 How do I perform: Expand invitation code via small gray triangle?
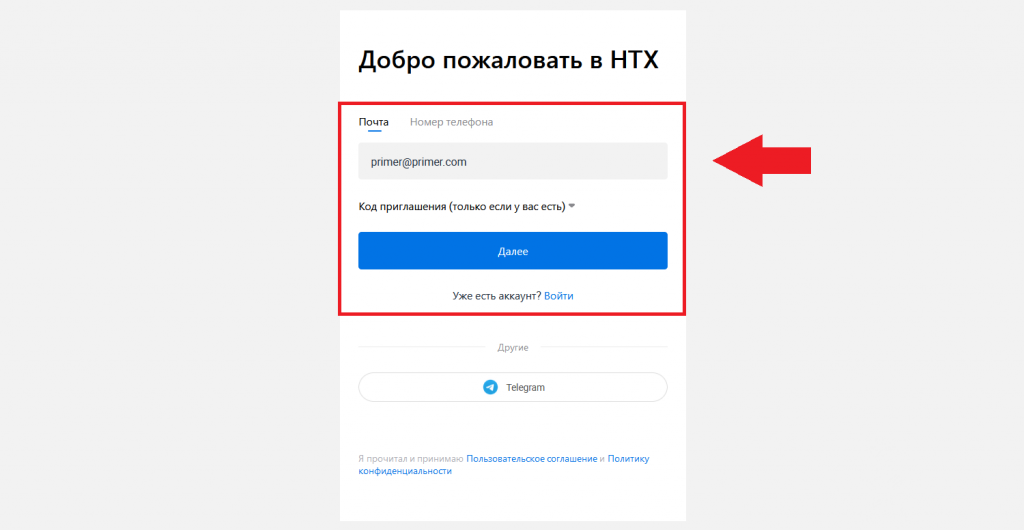click(x=571, y=206)
